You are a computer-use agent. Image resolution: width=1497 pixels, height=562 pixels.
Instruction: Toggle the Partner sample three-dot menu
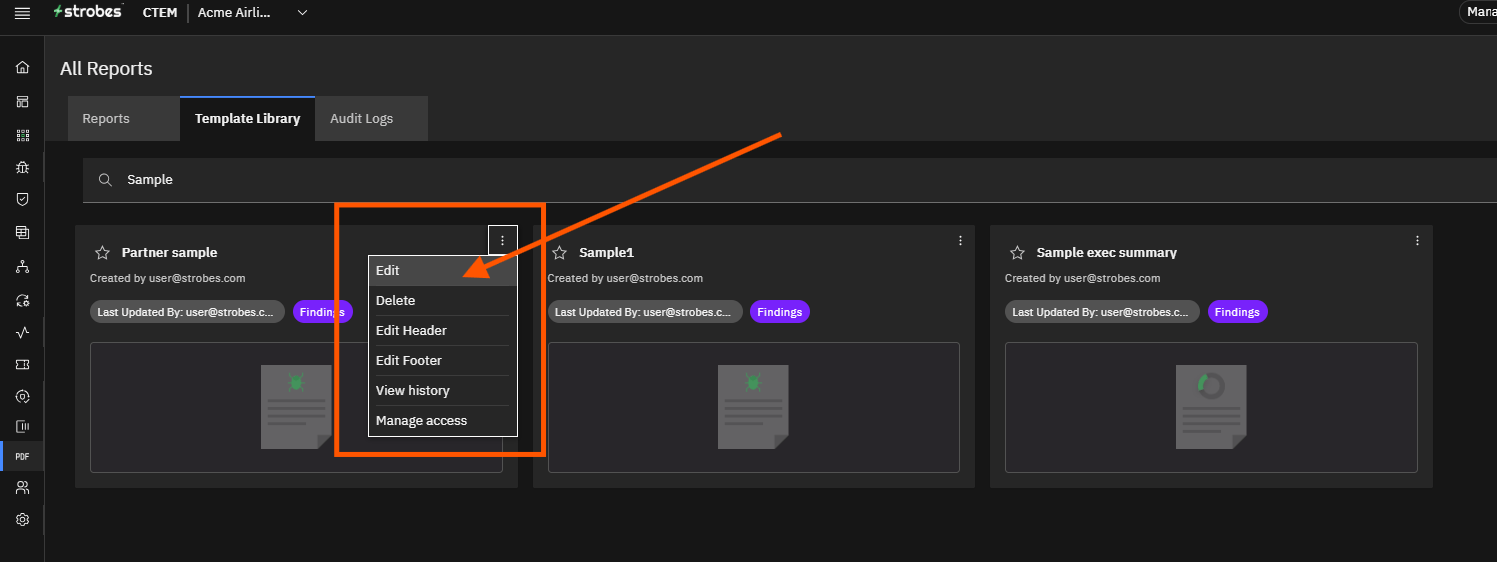[x=502, y=240]
